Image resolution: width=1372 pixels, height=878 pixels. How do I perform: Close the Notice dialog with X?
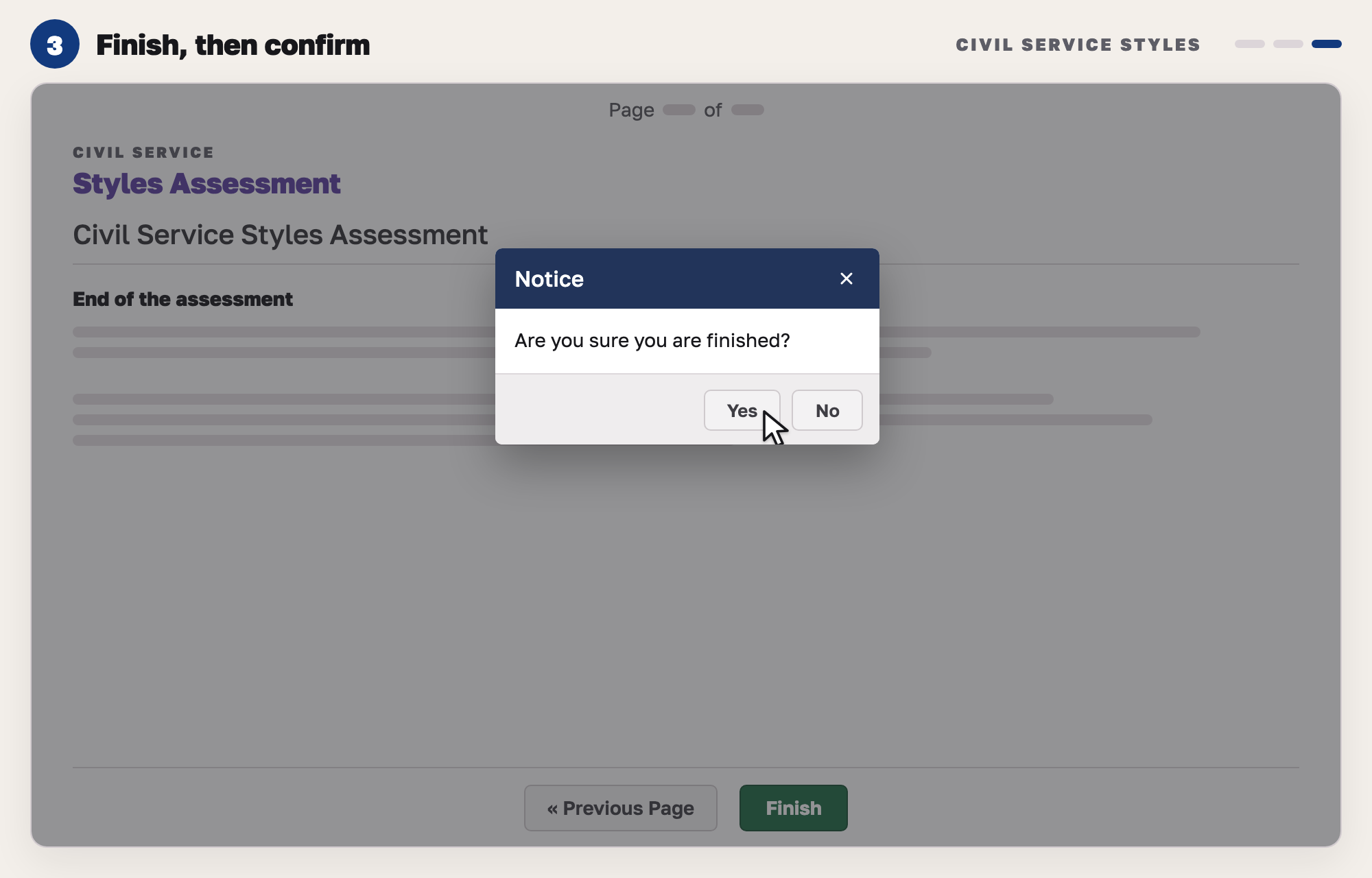coord(847,278)
